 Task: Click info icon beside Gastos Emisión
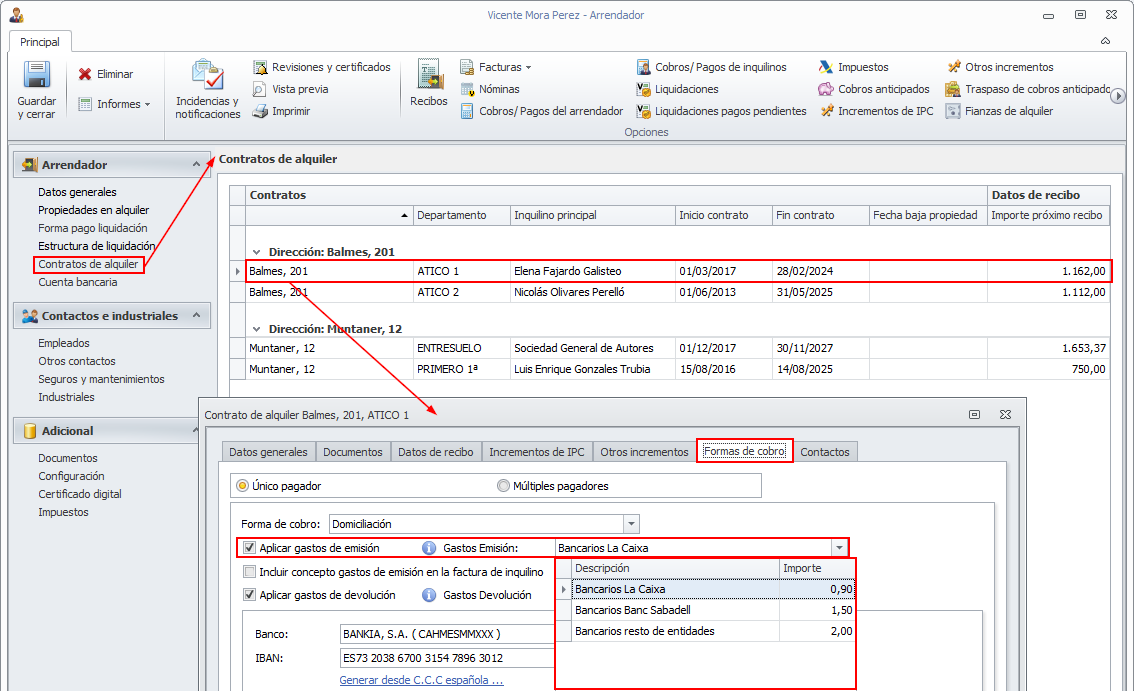429,548
